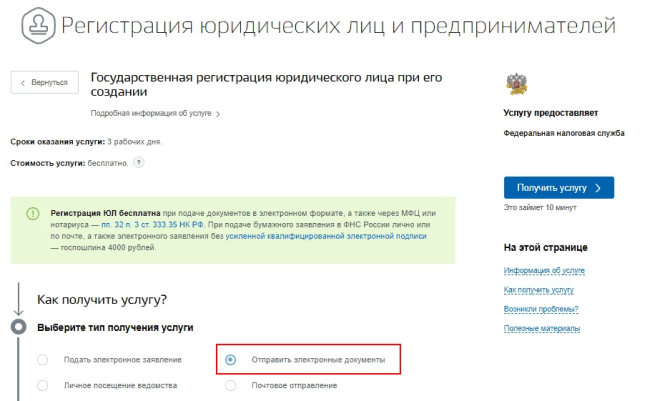Viewport: 660px width, 401px height.
Task: Jump to 'Как получить услугу' anchor link
Action: (x=538, y=290)
